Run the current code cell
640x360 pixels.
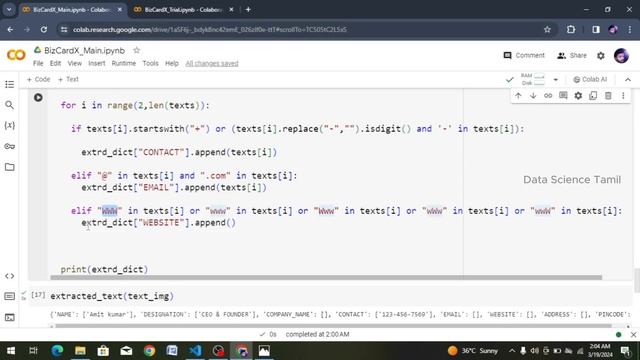coord(38,98)
